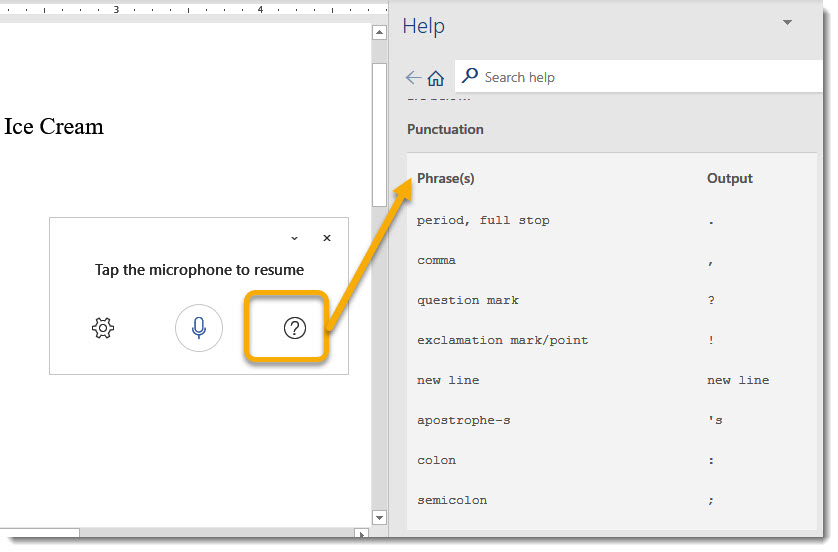Click the Help pane title
Viewport: 838px width, 552px height.
[x=423, y=26]
